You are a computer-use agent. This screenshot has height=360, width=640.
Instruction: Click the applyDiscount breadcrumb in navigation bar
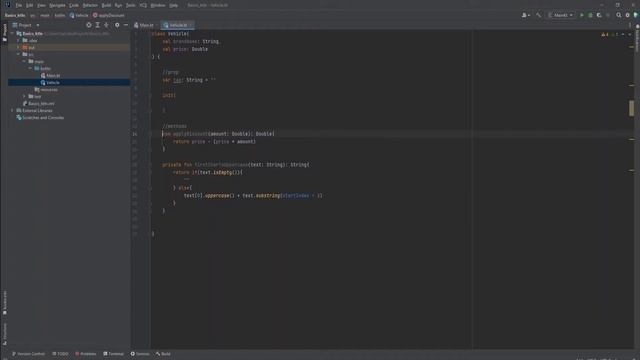pyautogui.click(x=109, y=15)
